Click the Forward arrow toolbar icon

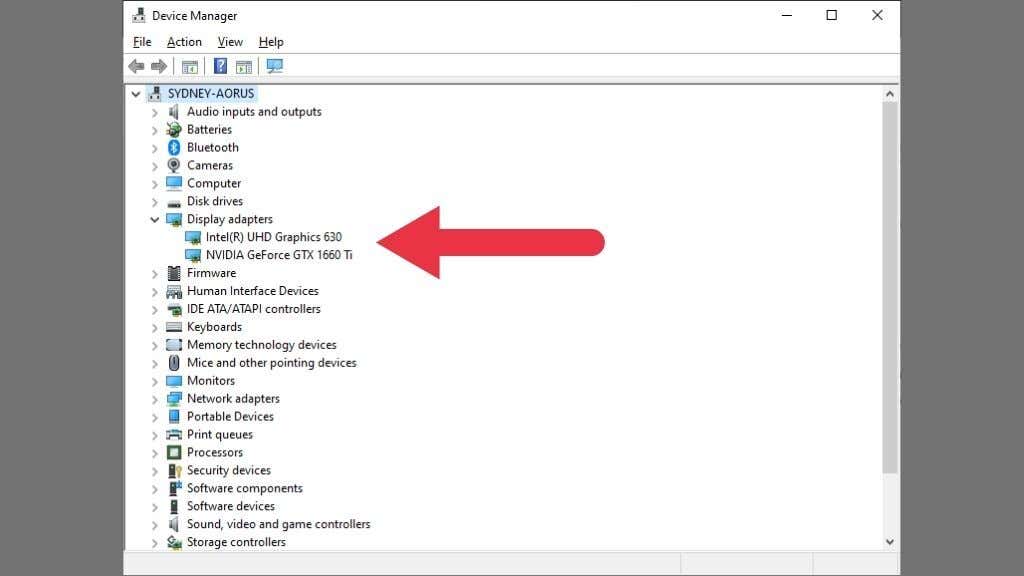159,66
